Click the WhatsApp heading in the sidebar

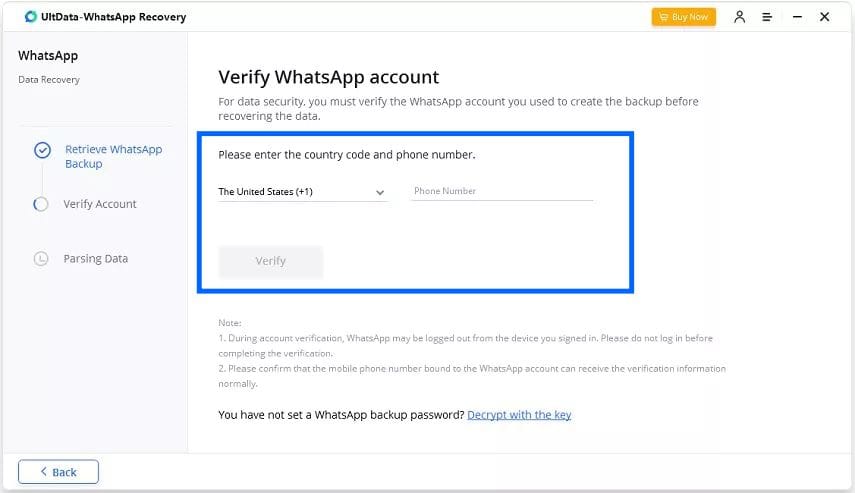tap(48, 56)
